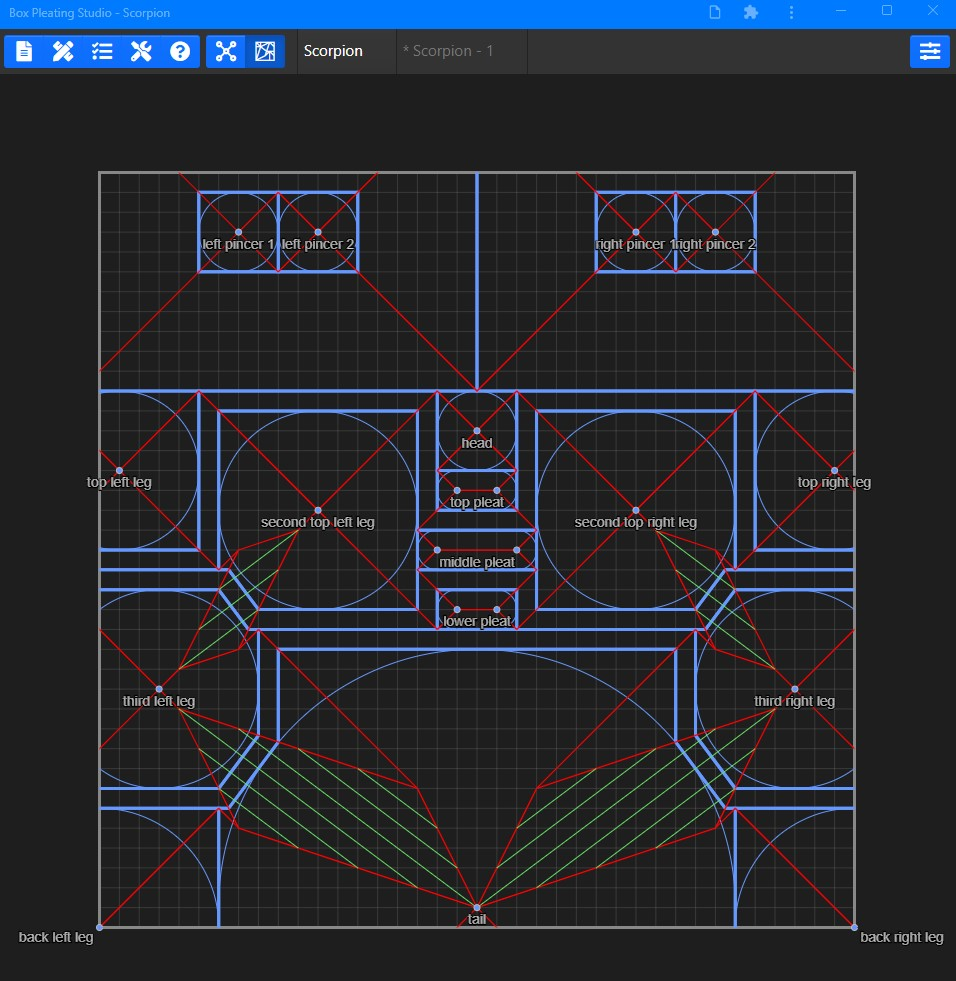The width and height of the screenshot is (956, 981).
Task: Minimize the Box Pleating Studio window
Action: coord(841,11)
